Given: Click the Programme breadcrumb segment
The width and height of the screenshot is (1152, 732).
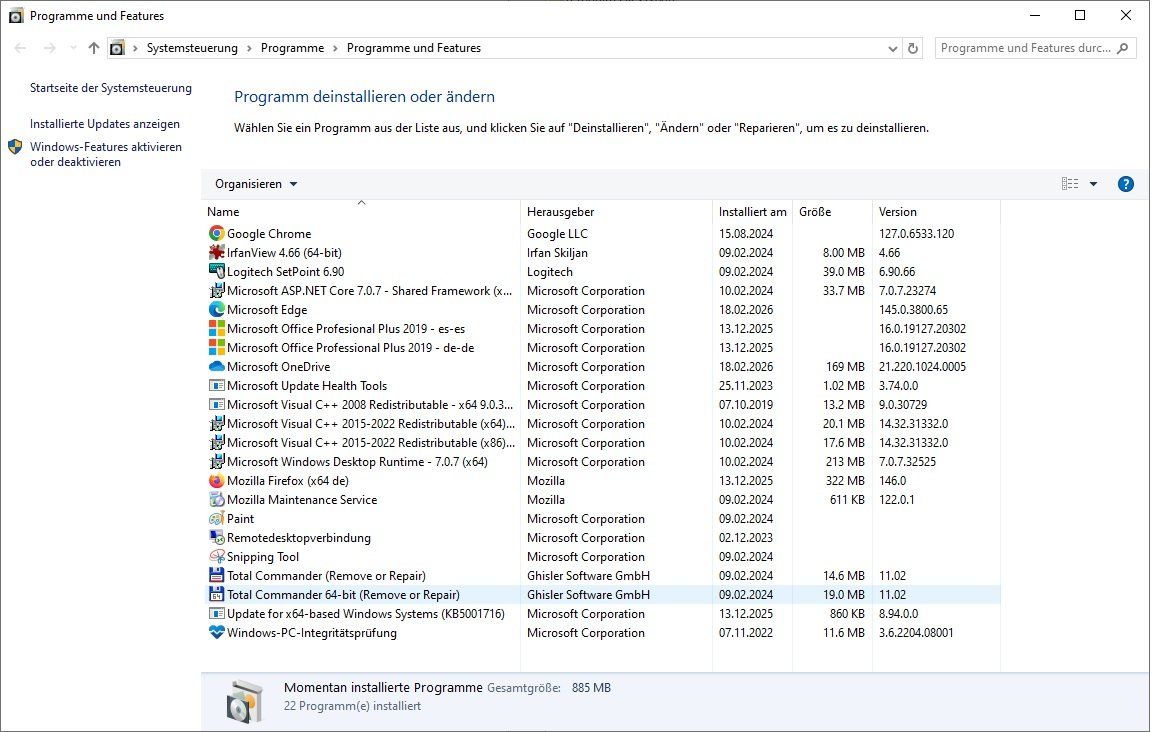Looking at the screenshot, I should (x=292, y=49).
